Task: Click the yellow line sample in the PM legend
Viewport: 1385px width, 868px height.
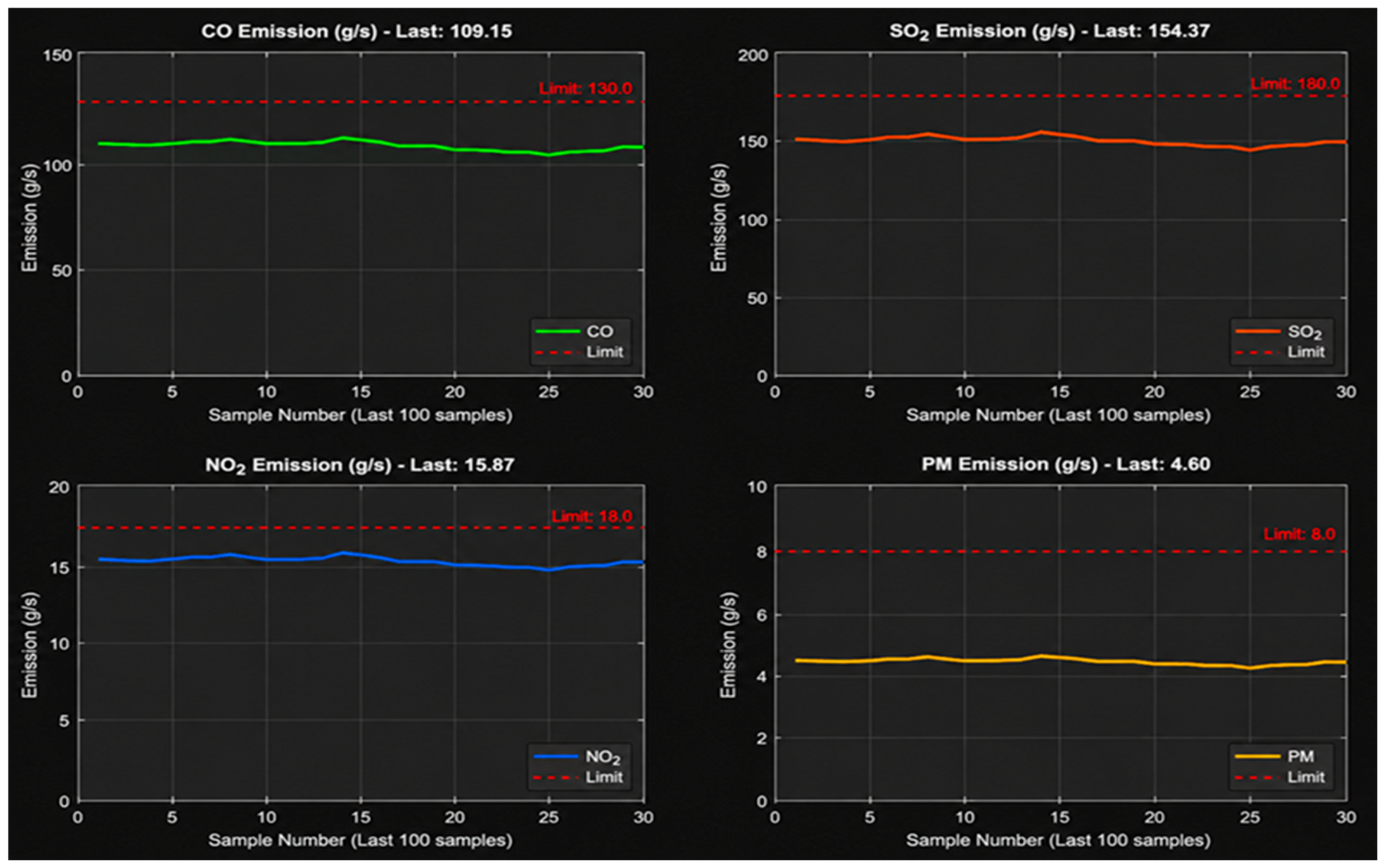Action: coord(1258,757)
